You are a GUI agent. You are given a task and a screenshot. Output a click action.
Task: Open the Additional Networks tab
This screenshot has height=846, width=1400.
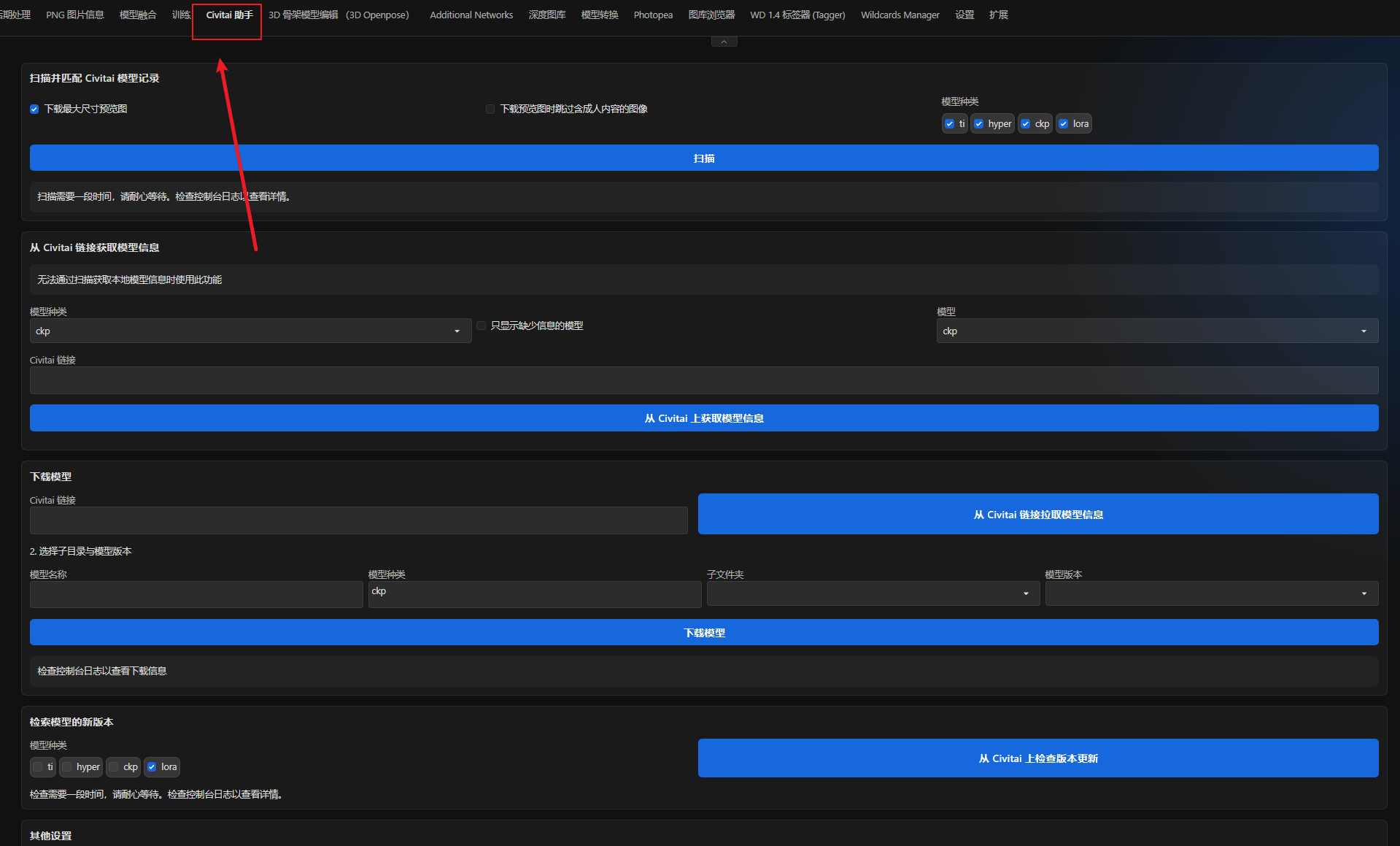(x=471, y=15)
